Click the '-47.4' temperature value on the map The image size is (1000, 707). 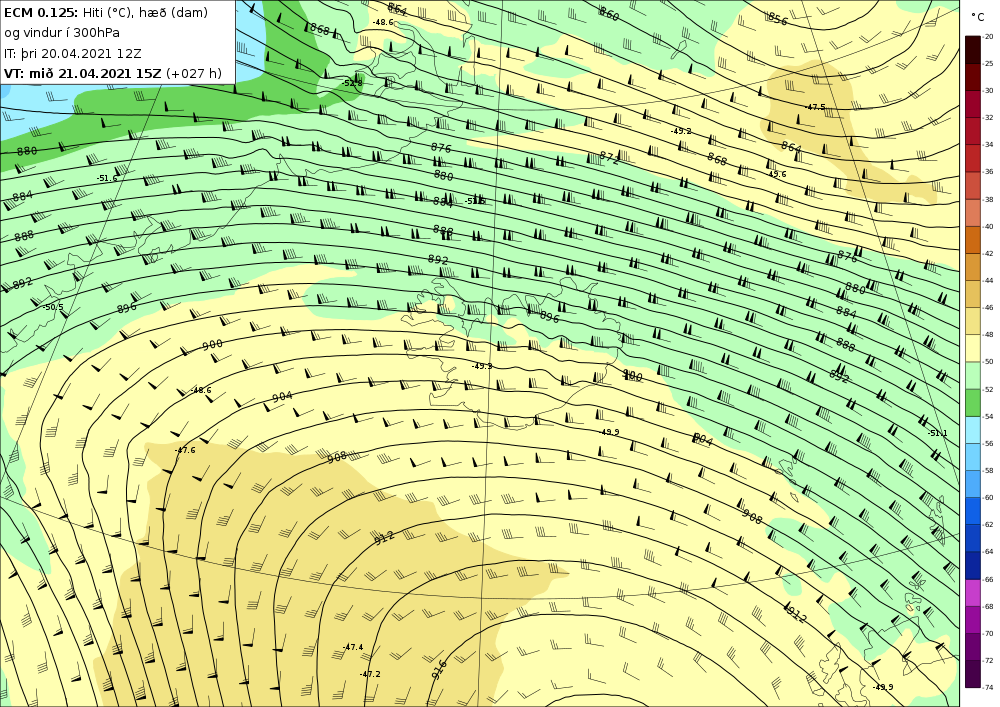[353, 647]
